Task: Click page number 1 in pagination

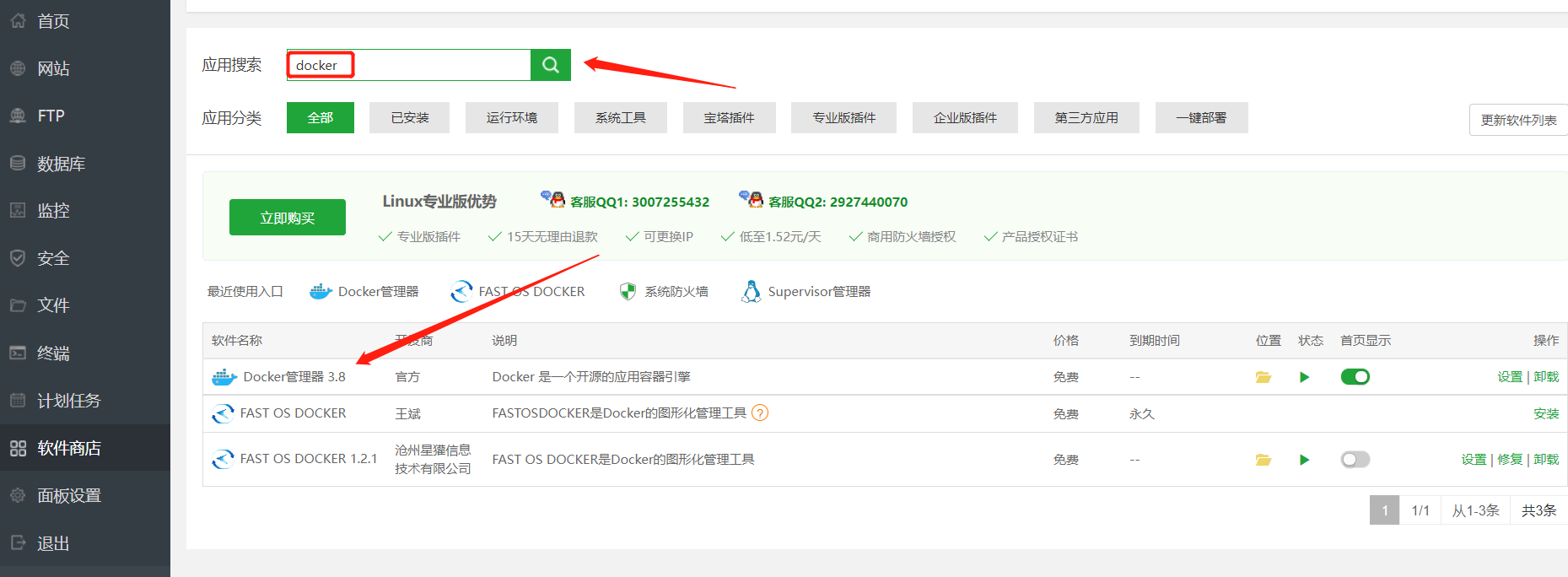Action: point(1384,510)
